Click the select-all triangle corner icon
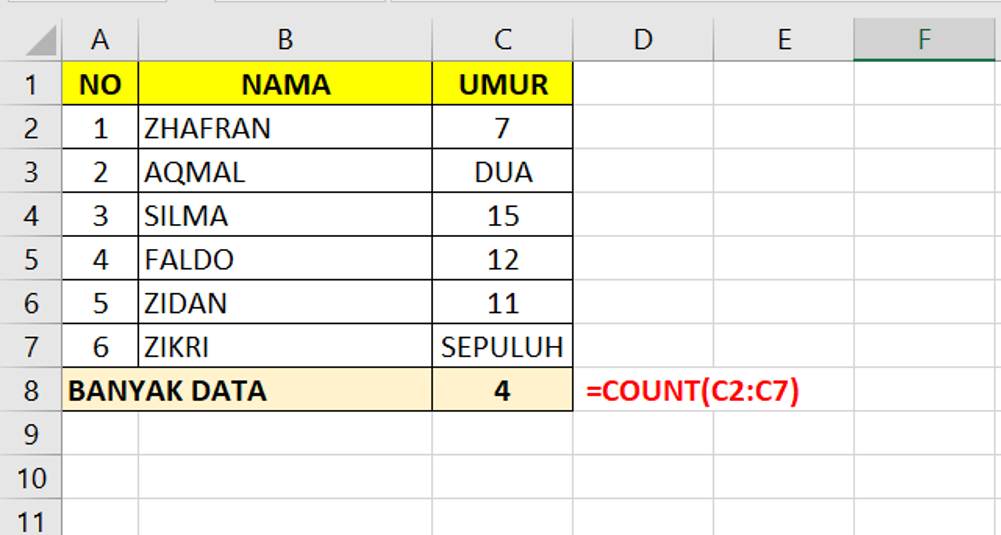The width and height of the screenshot is (1001, 535). [42, 41]
